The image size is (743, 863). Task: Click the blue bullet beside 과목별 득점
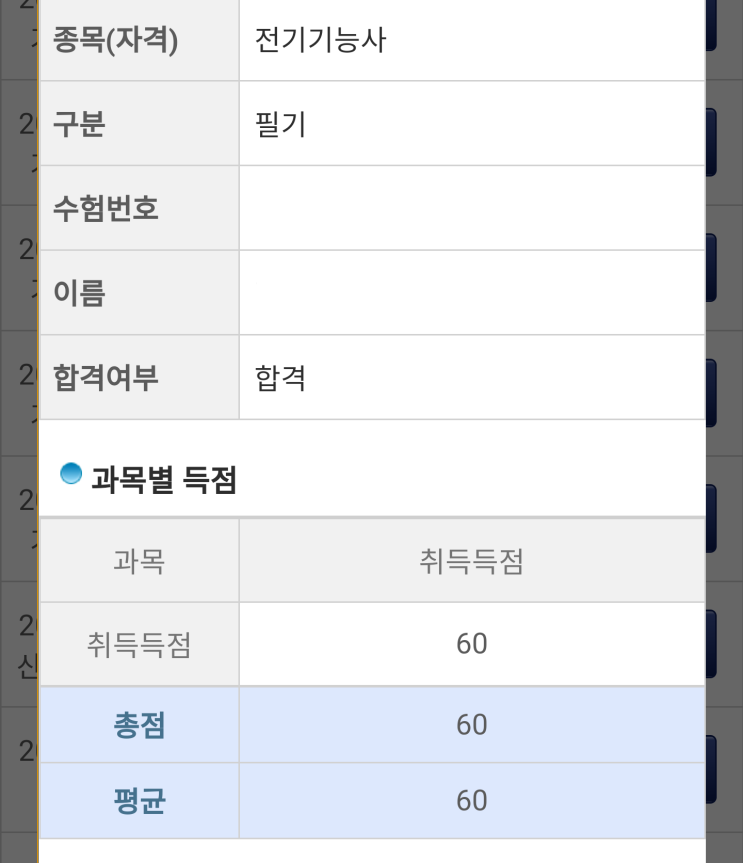[x=70, y=473]
